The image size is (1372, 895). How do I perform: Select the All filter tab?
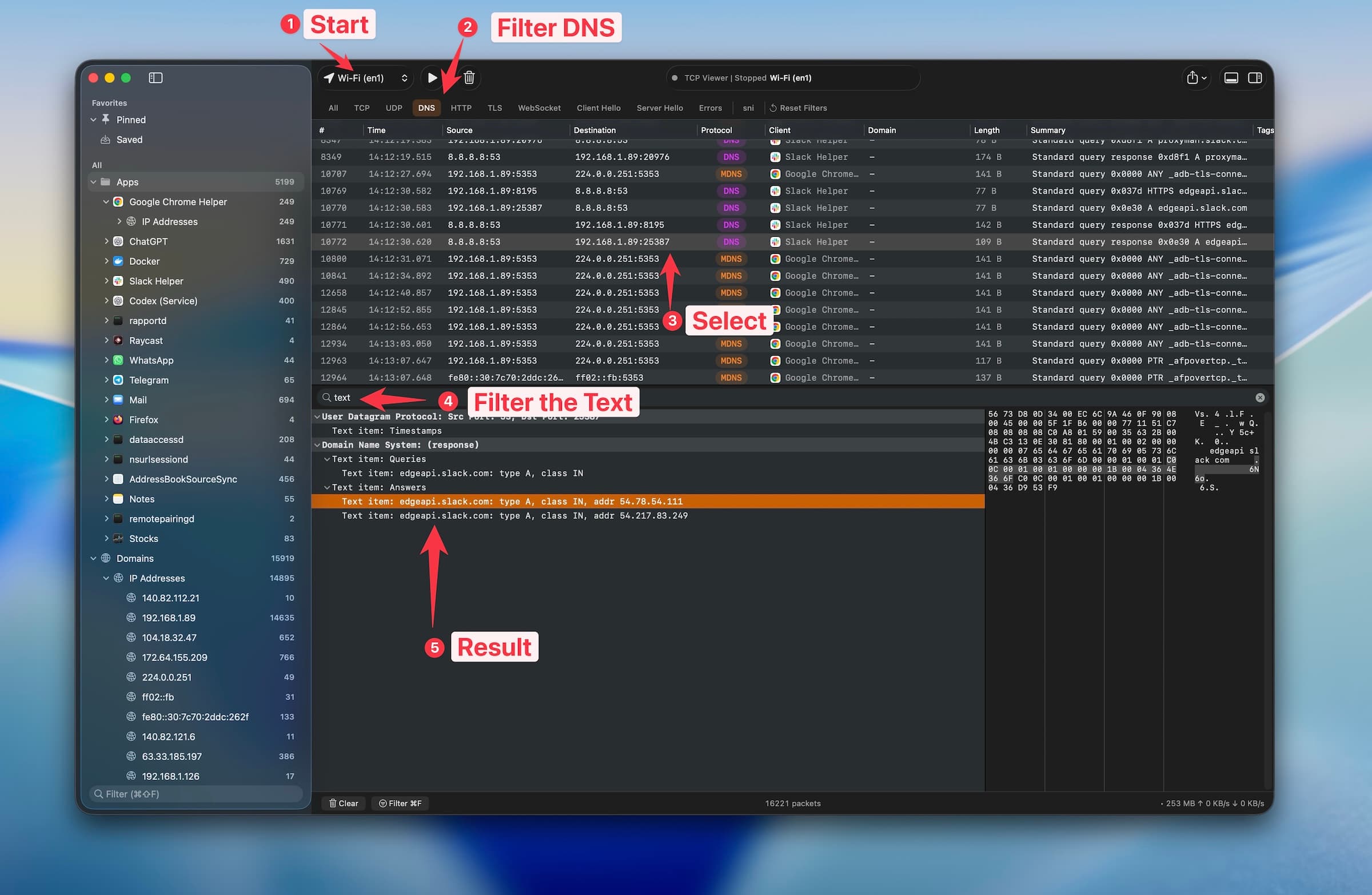click(x=333, y=108)
